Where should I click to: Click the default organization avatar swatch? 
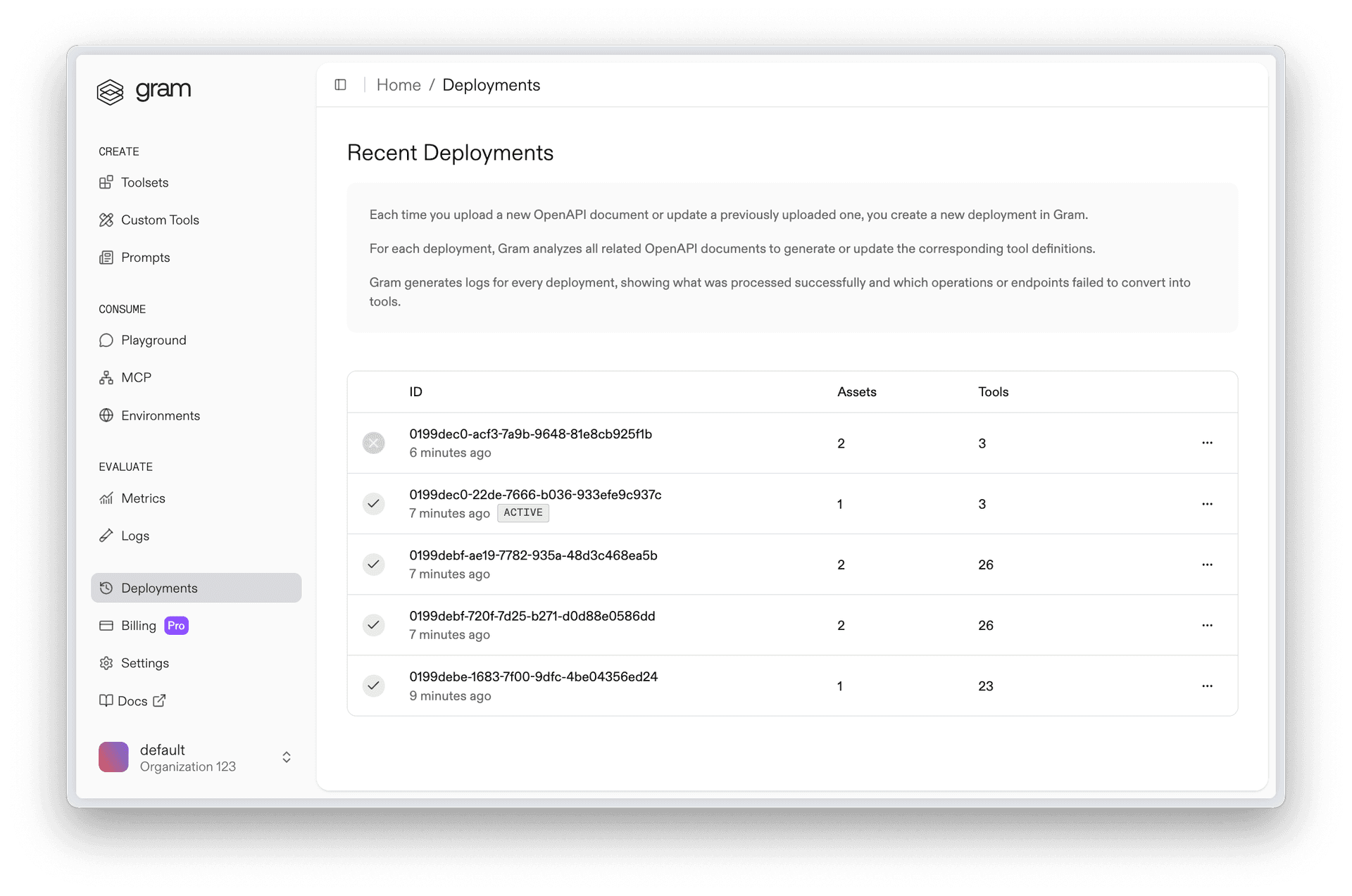coord(113,757)
